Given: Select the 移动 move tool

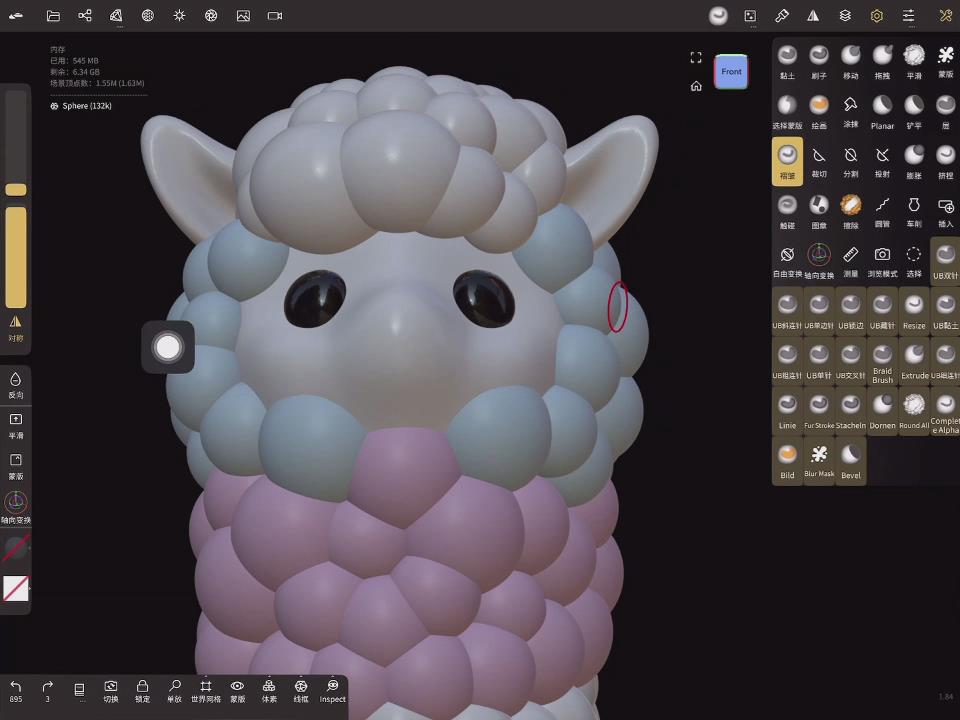Looking at the screenshot, I should click(x=851, y=62).
